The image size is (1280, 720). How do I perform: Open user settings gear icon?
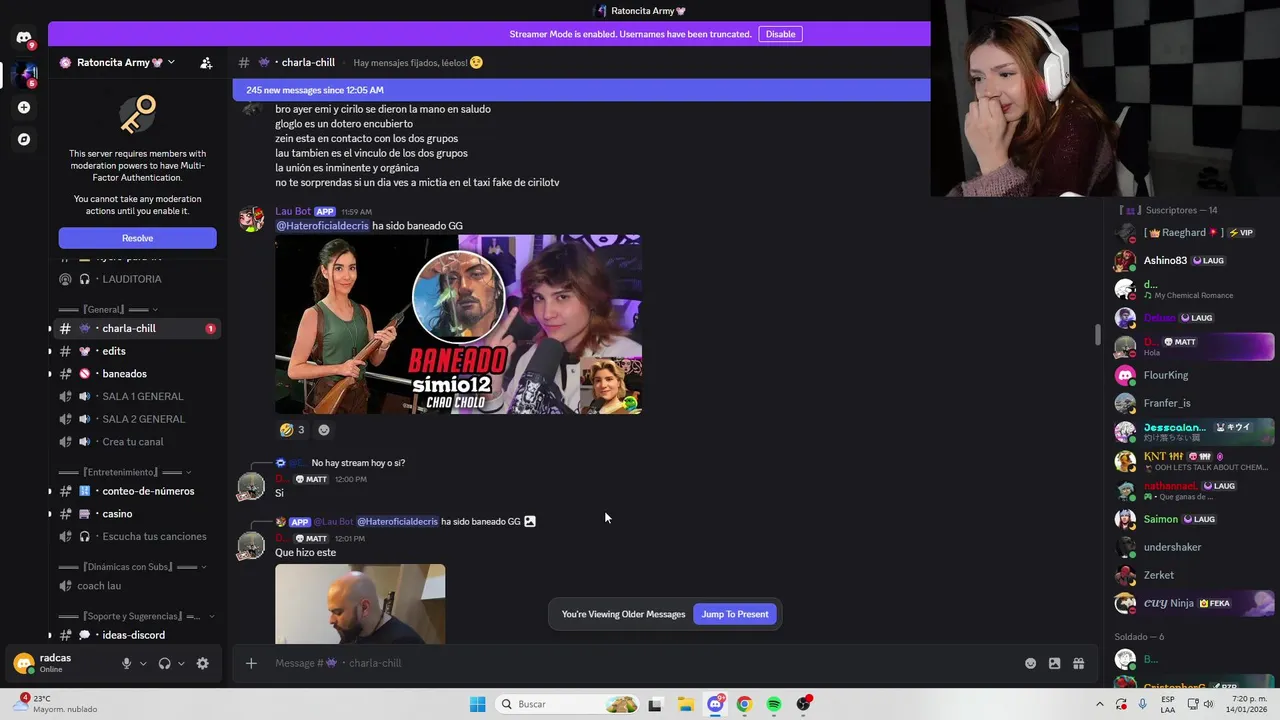point(203,663)
